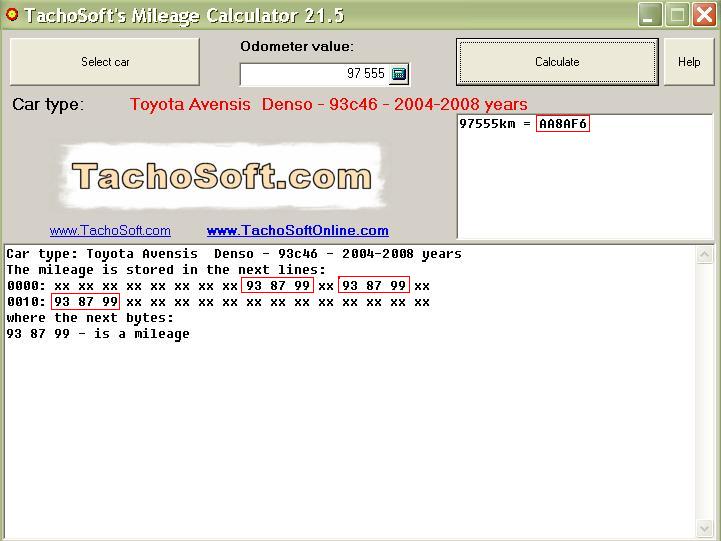Click the '97555km =' result text
Screen dimensions: 721x541
click(x=495, y=124)
